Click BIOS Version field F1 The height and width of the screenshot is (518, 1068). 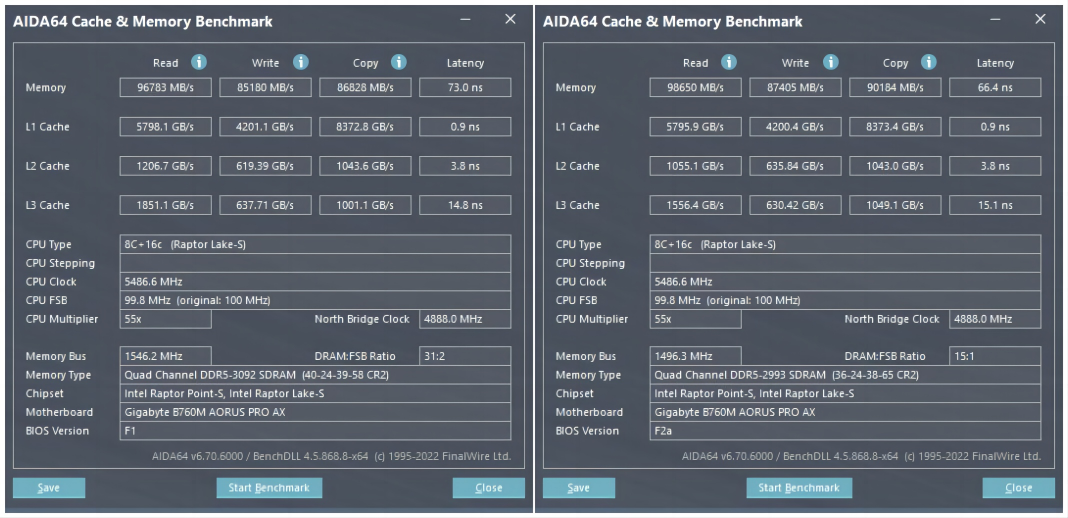tap(315, 431)
